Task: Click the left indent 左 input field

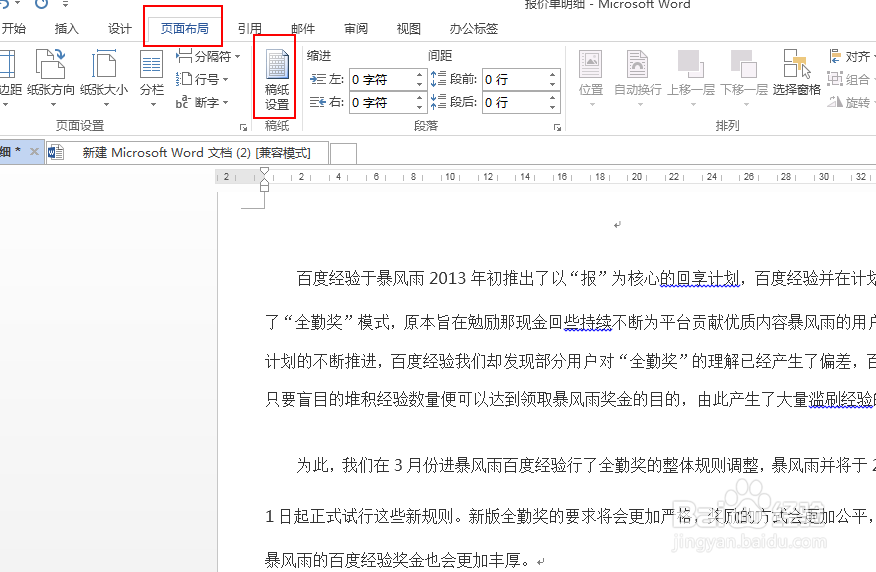Action: [382, 80]
